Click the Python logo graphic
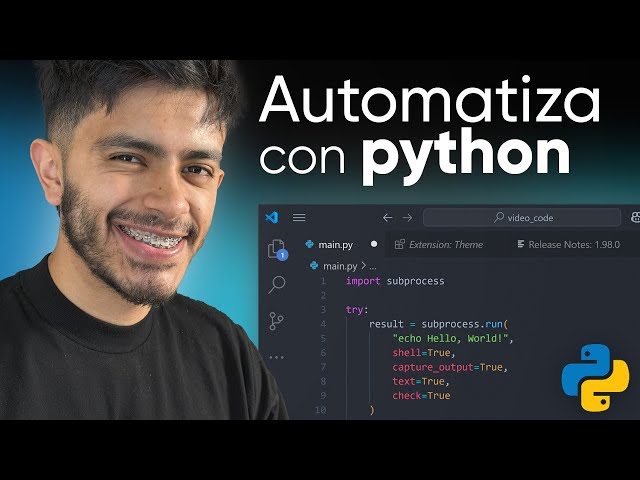This screenshot has width=640, height=480. pyautogui.click(x=595, y=377)
